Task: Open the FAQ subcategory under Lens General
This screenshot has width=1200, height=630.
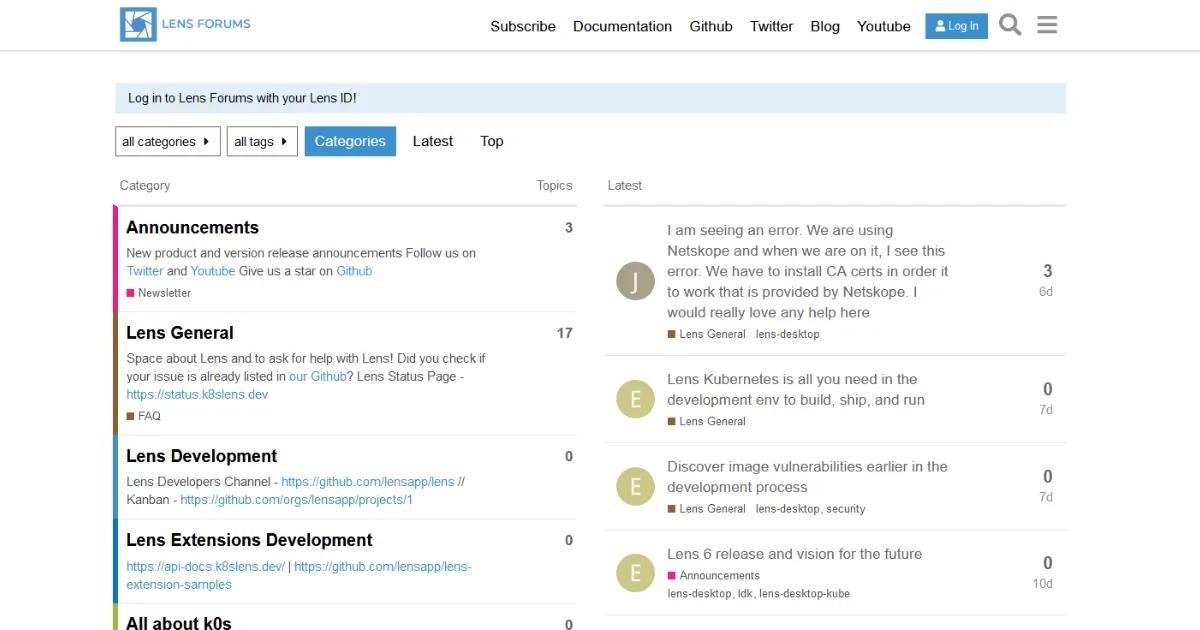Action: tap(148, 416)
